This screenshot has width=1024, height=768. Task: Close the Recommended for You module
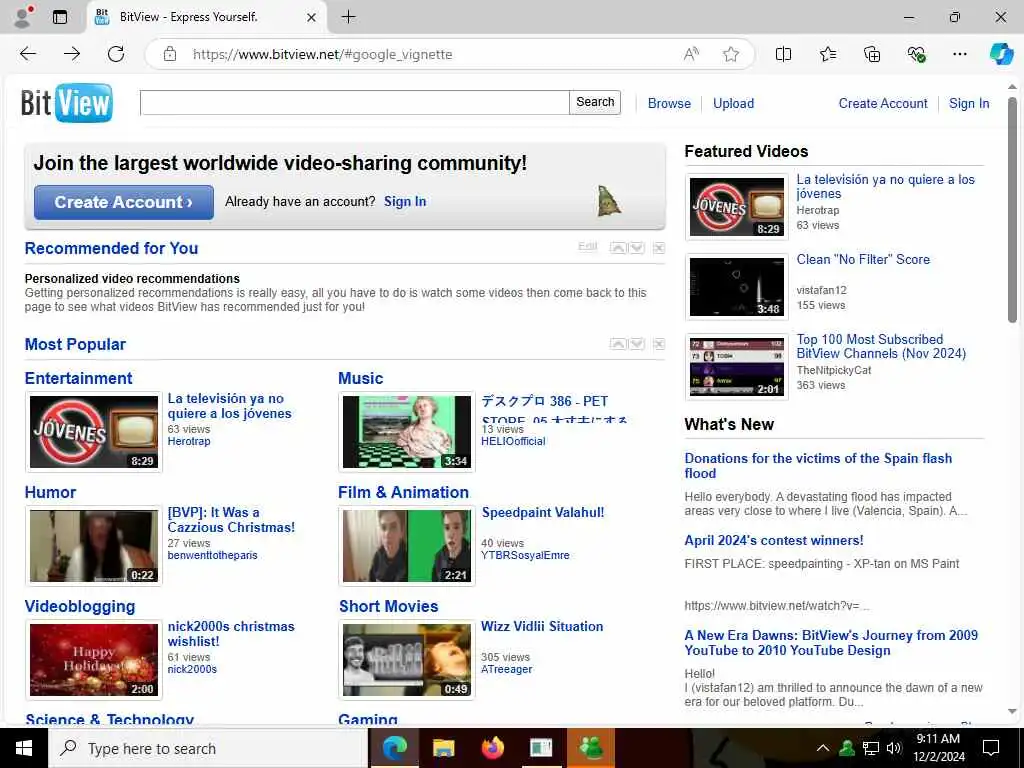point(659,248)
